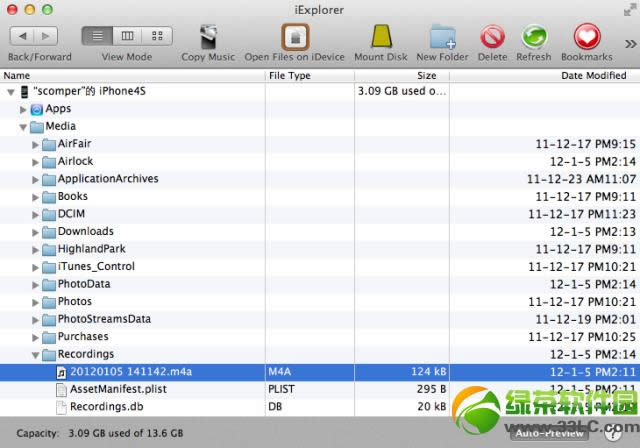Screen dimensions: 640x448
Task: Click the Copy Music toolbar icon
Action: [207, 37]
